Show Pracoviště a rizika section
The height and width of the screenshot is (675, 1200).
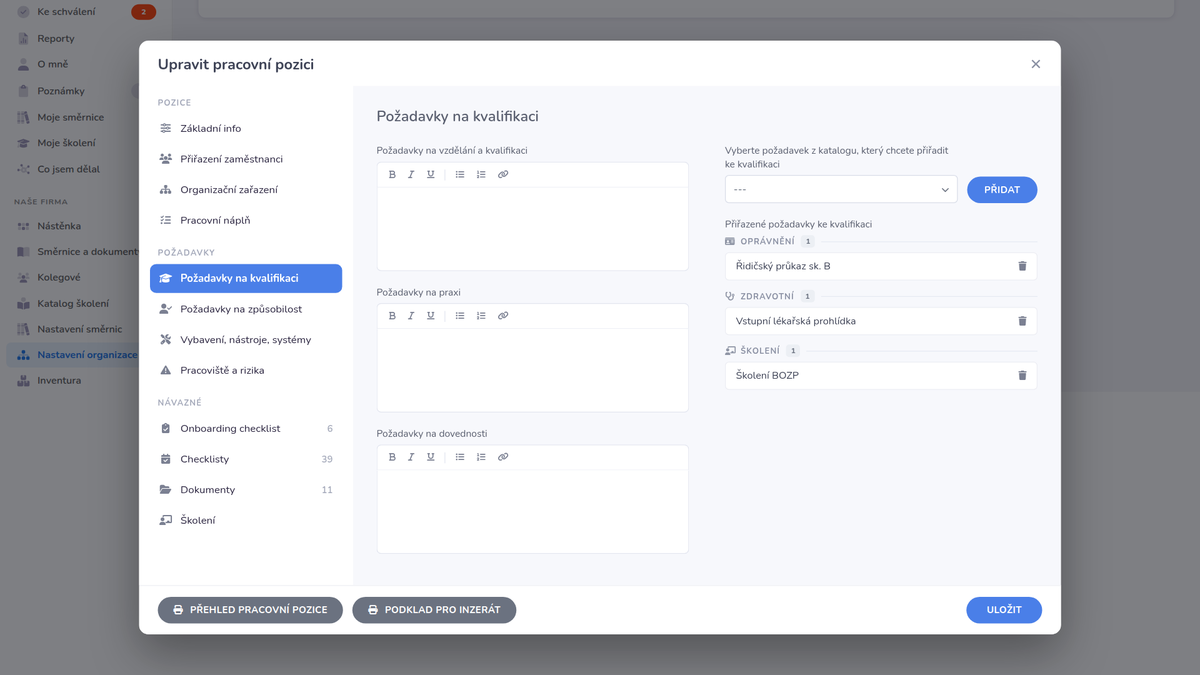click(x=246, y=370)
